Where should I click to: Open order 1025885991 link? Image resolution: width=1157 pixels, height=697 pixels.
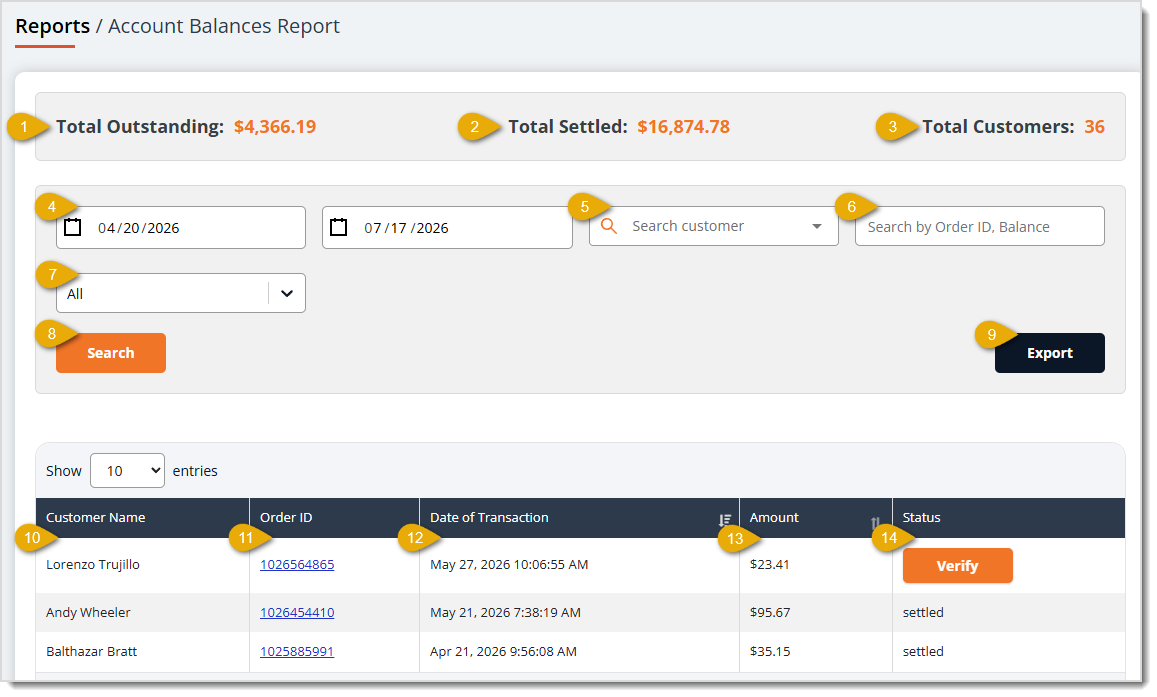tap(297, 651)
